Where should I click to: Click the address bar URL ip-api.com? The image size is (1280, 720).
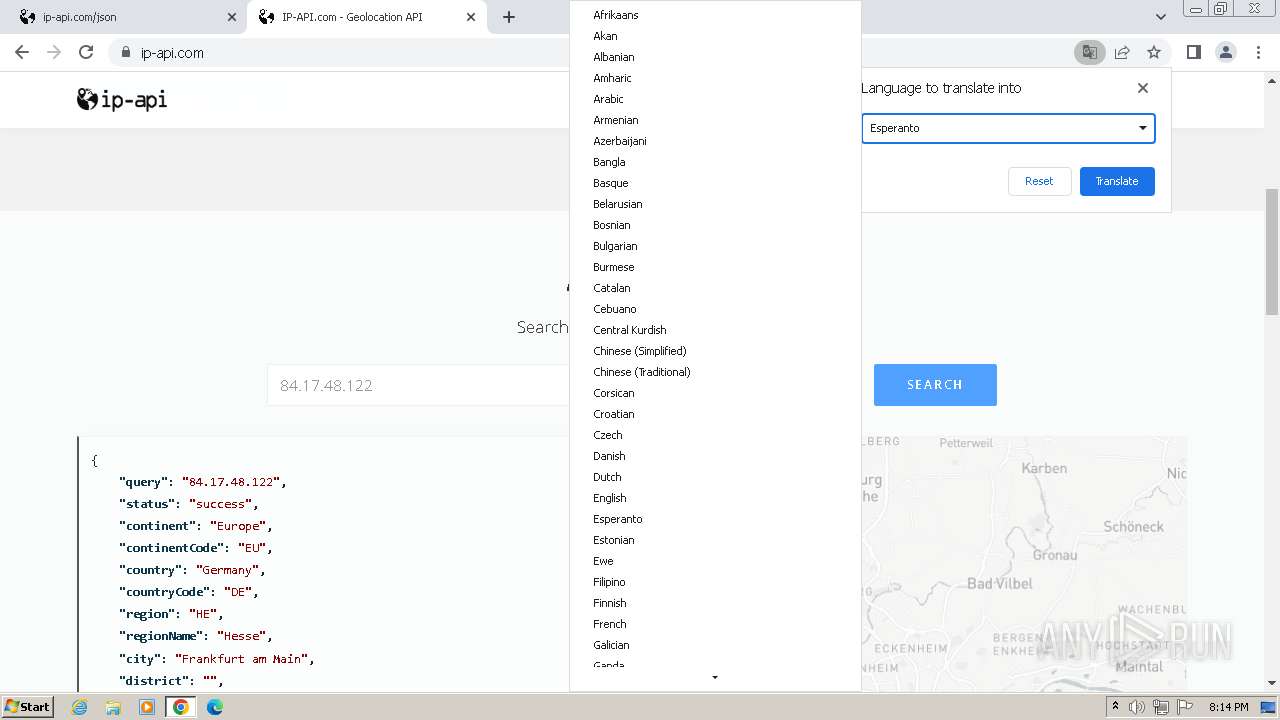click(x=172, y=53)
